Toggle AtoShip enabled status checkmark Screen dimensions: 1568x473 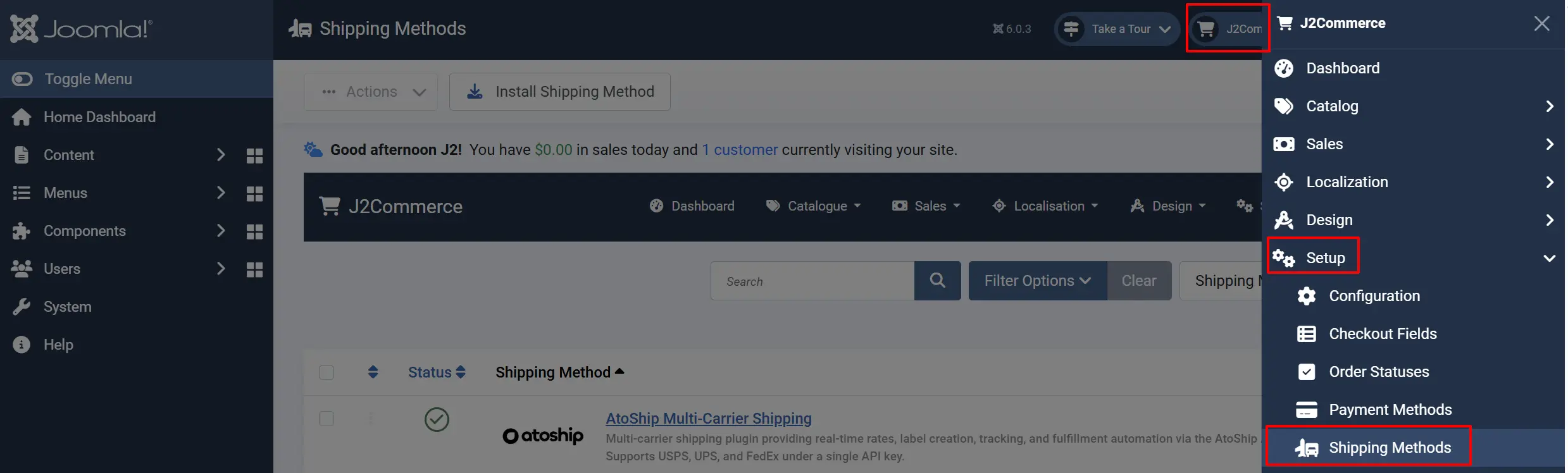tap(437, 419)
